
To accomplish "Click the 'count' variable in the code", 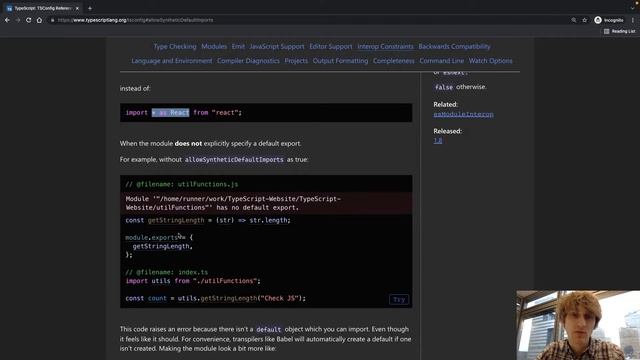I will click(x=157, y=298).
